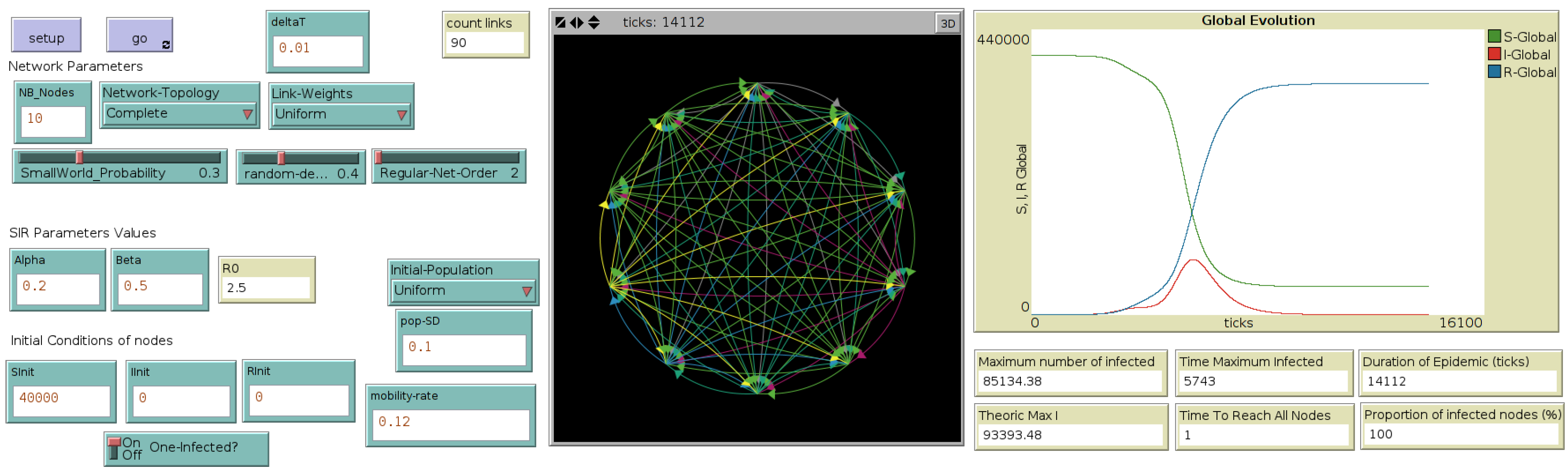
Task: Click the diagonal resize icon in view header
Action: pyautogui.click(x=561, y=23)
